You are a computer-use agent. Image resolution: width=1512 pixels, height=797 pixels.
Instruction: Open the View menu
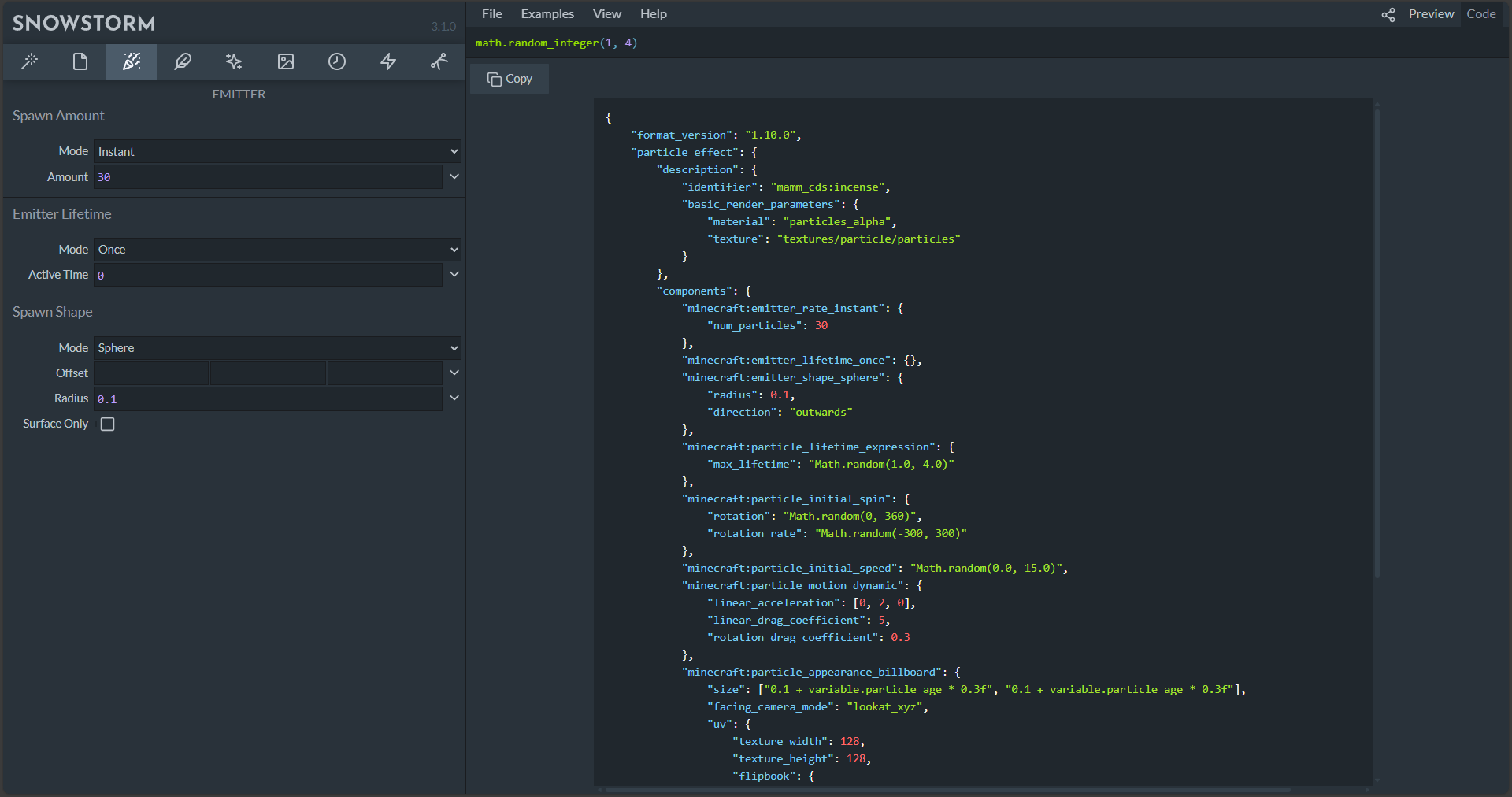[607, 14]
